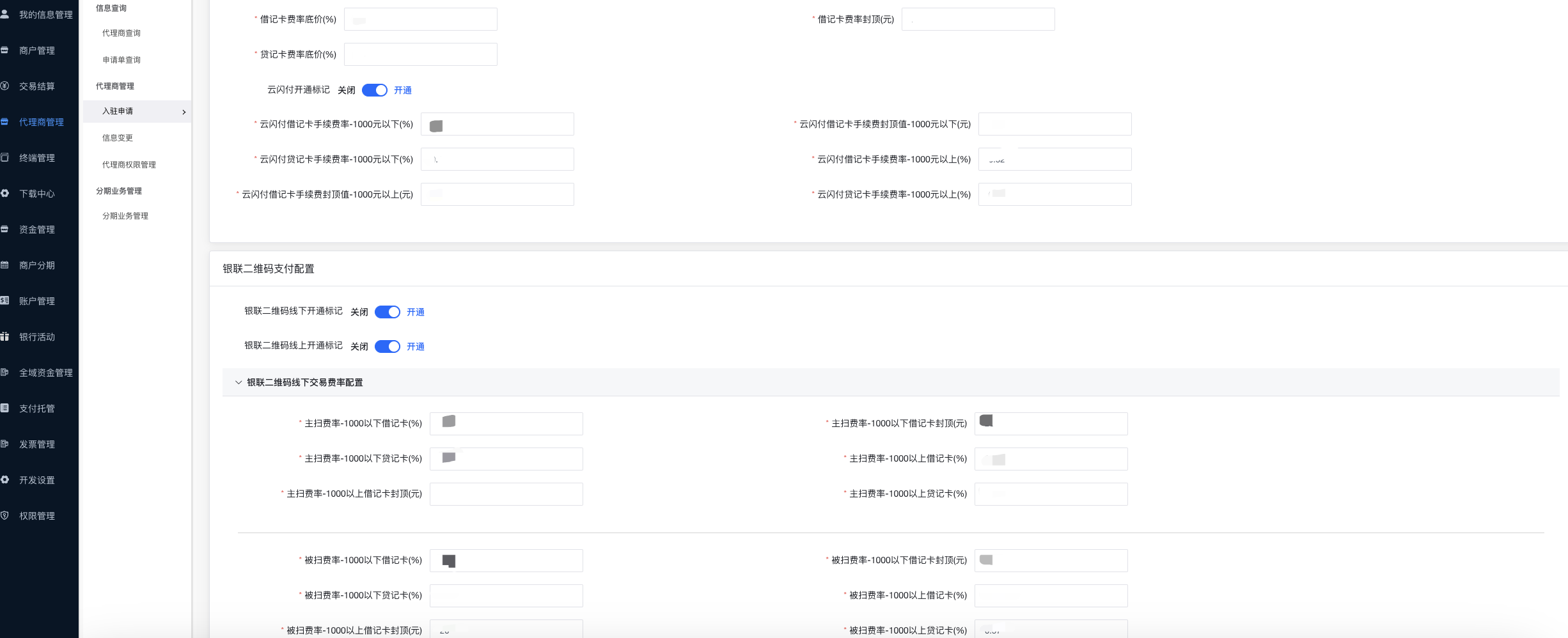Click the 开发设置 gear icon
Image resolution: width=1568 pixels, height=638 pixels.
coord(4,479)
